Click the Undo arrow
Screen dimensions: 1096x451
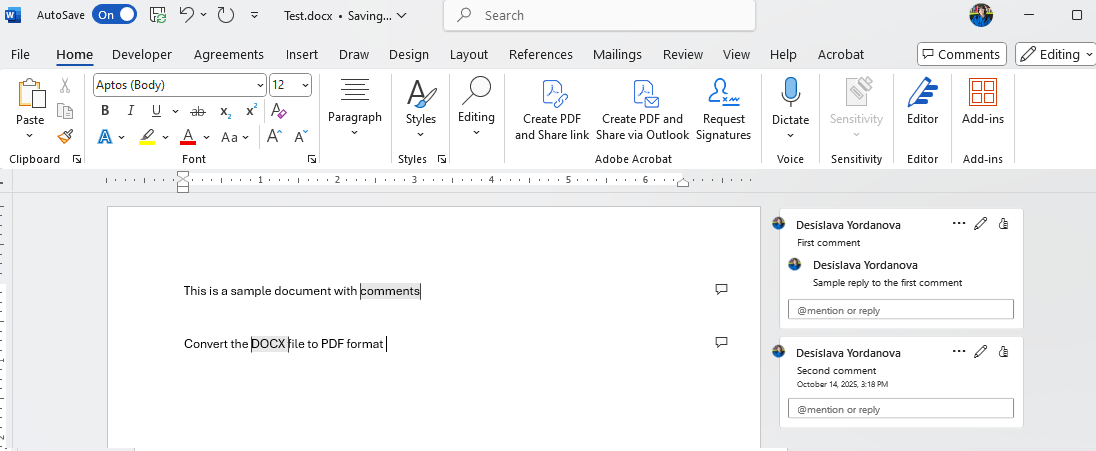[186, 14]
